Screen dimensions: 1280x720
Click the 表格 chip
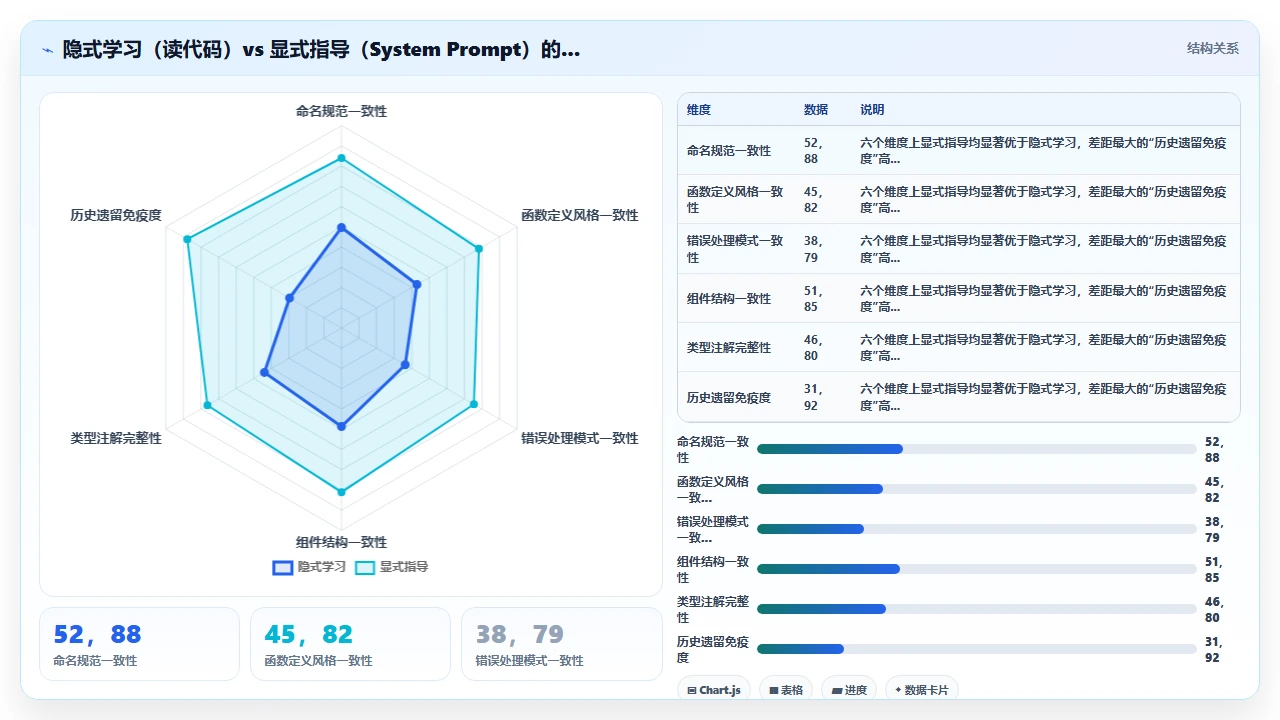pyautogui.click(x=785, y=689)
